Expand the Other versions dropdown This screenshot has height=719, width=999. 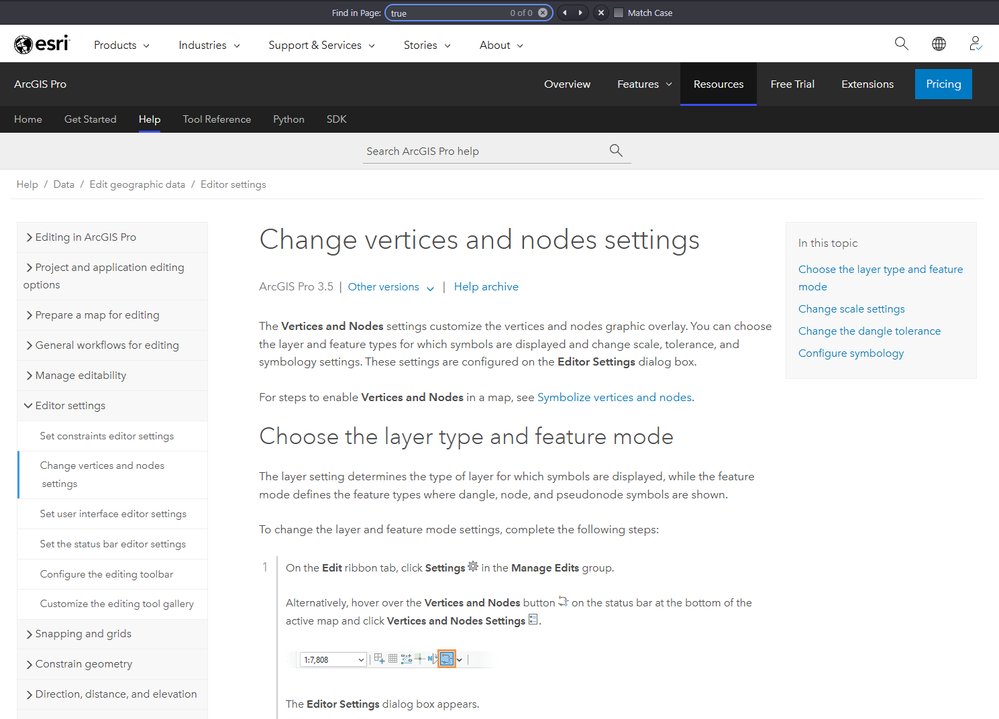pos(391,287)
